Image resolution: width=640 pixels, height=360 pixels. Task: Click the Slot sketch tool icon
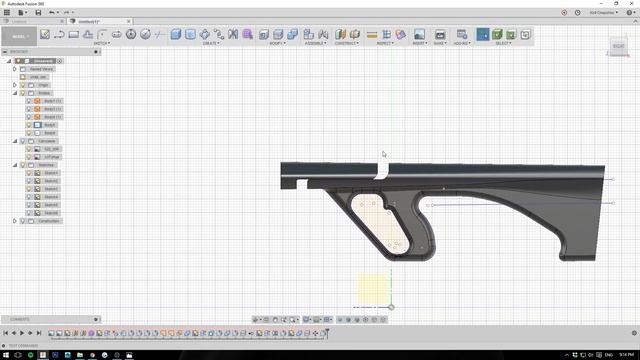117,34
